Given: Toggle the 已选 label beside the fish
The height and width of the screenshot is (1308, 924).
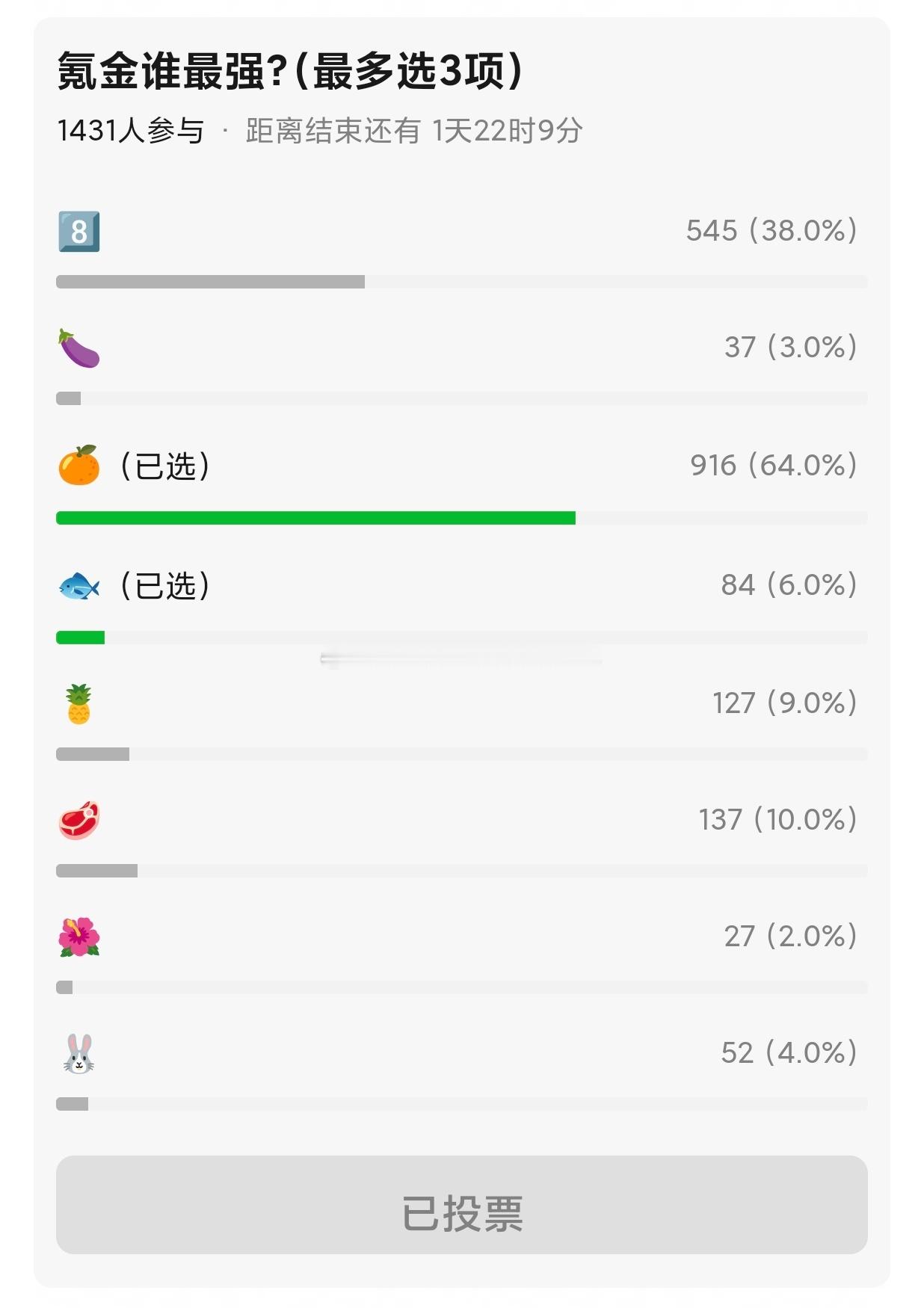Looking at the screenshot, I should [x=165, y=585].
